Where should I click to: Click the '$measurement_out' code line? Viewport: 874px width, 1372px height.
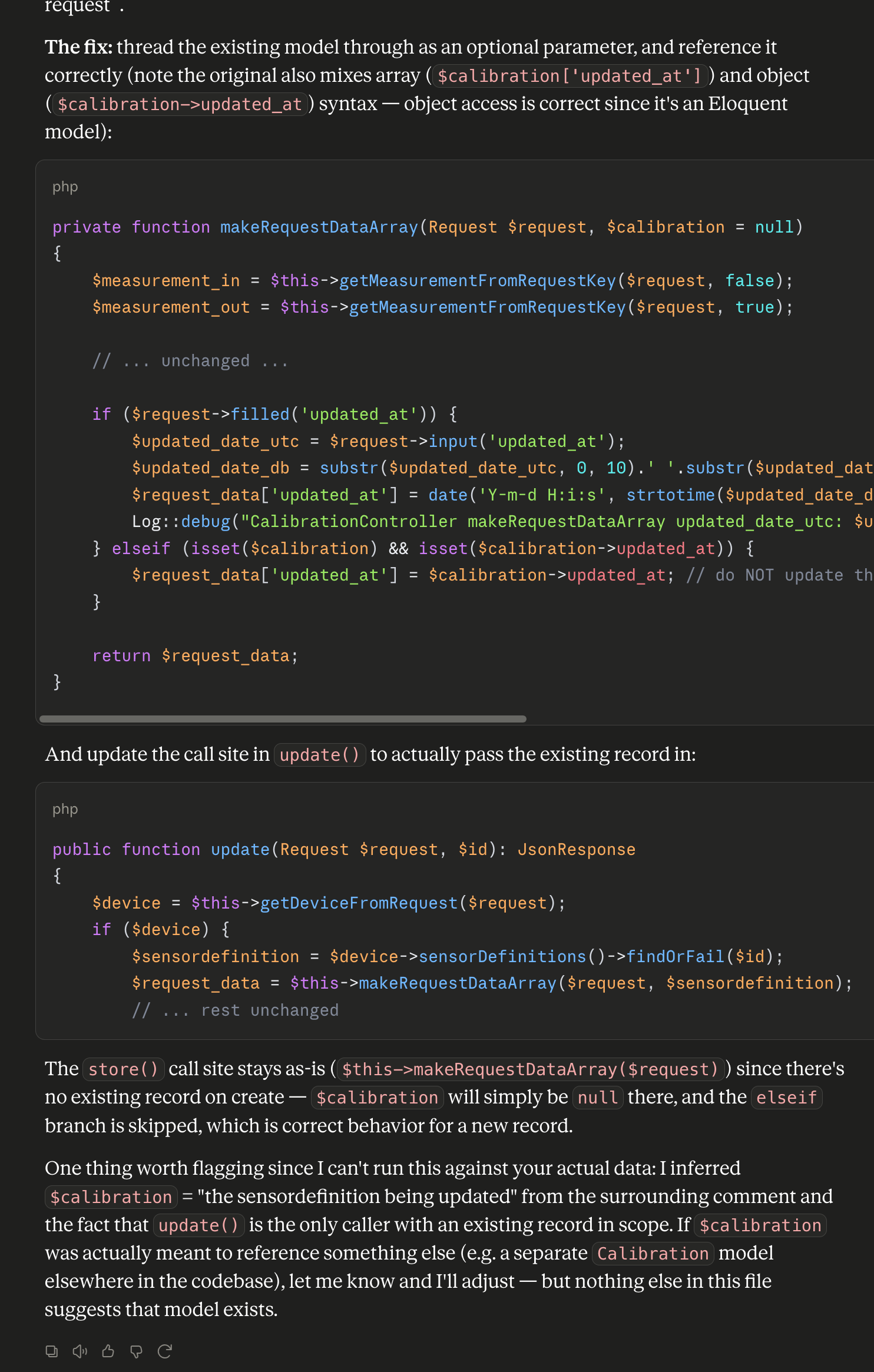pyautogui.click(x=442, y=307)
